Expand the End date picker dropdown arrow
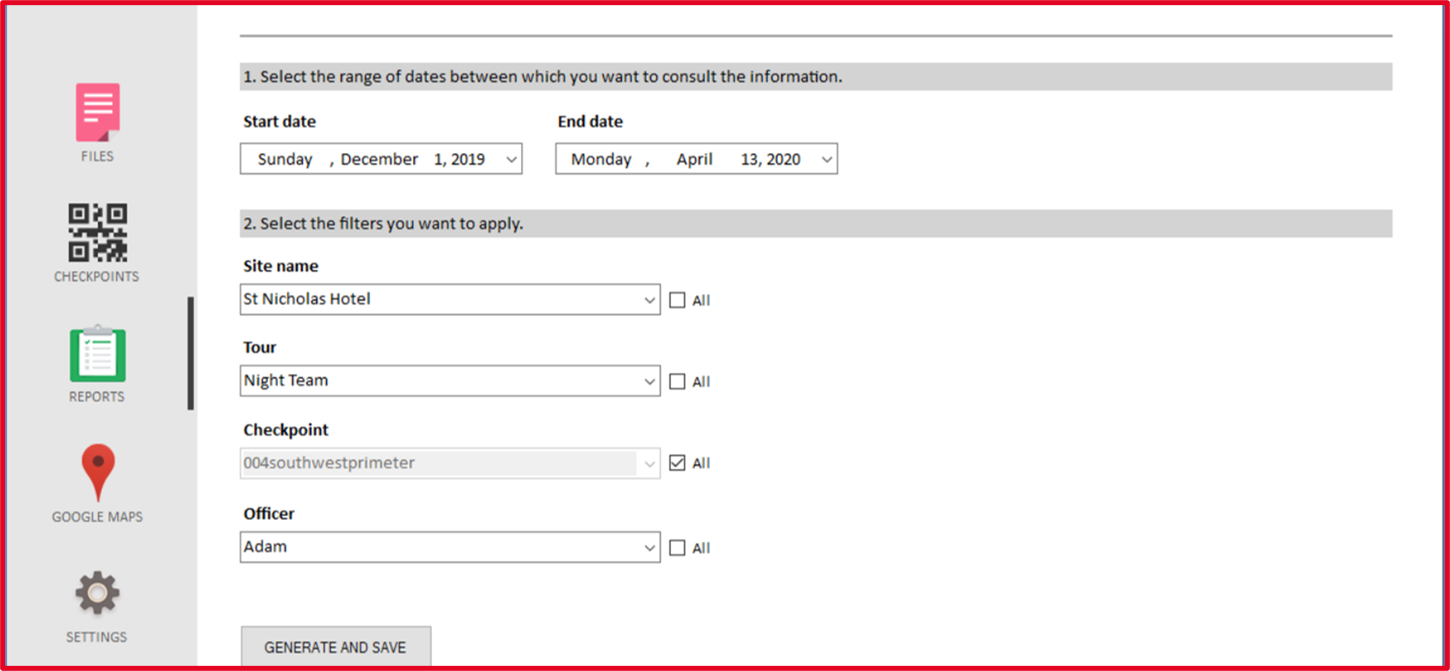The image size is (1450, 671). [826, 159]
